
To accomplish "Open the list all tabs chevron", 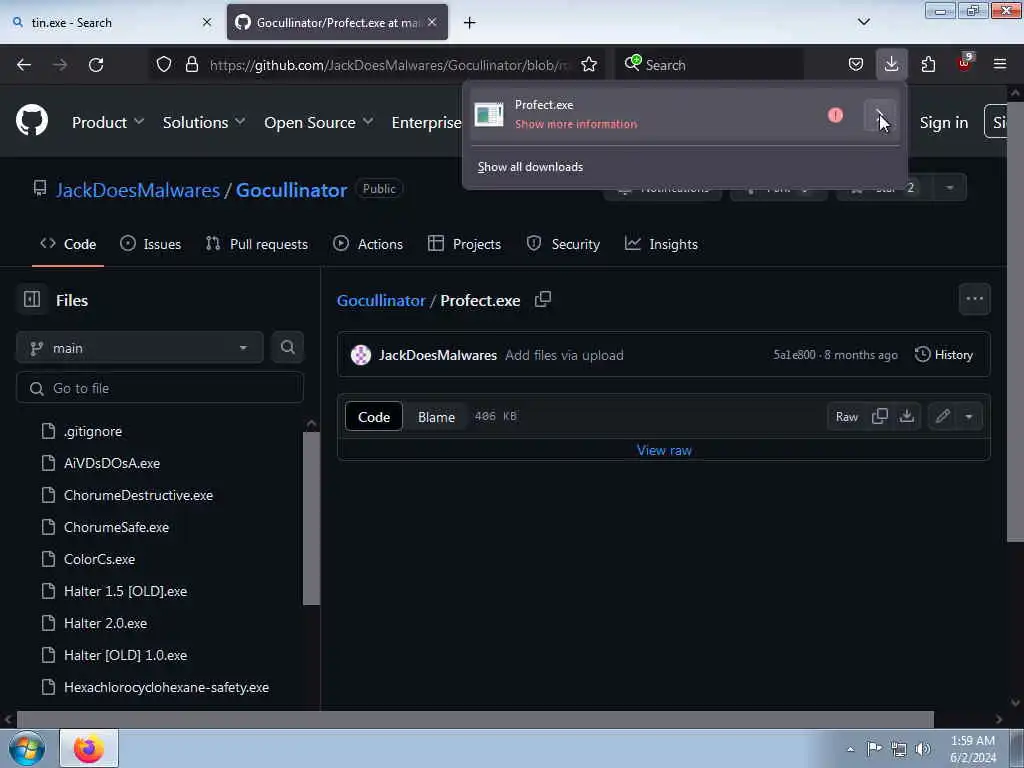I will click(x=864, y=22).
